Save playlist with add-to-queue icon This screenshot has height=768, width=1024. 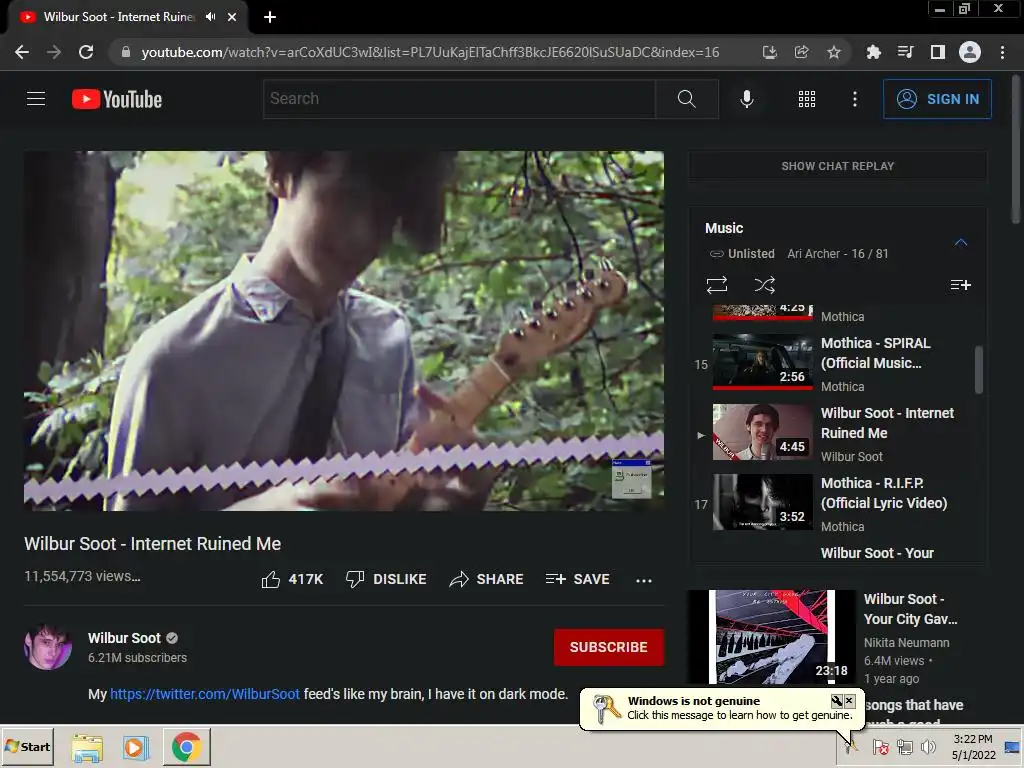pyautogui.click(x=960, y=285)
